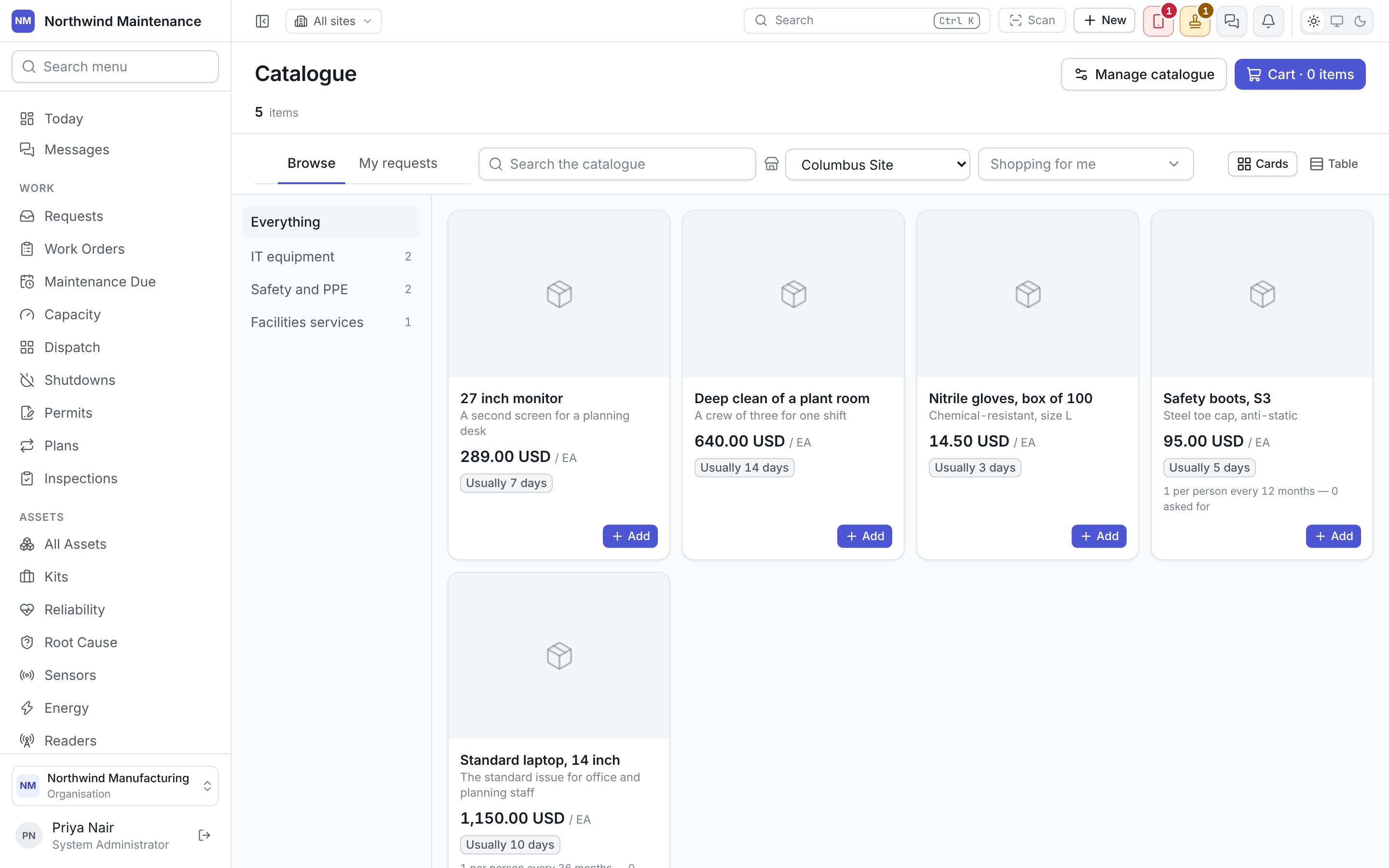1389x868 pixels.
Task: Expand the Shopping for me dropdown
Action: point(1085,164)
